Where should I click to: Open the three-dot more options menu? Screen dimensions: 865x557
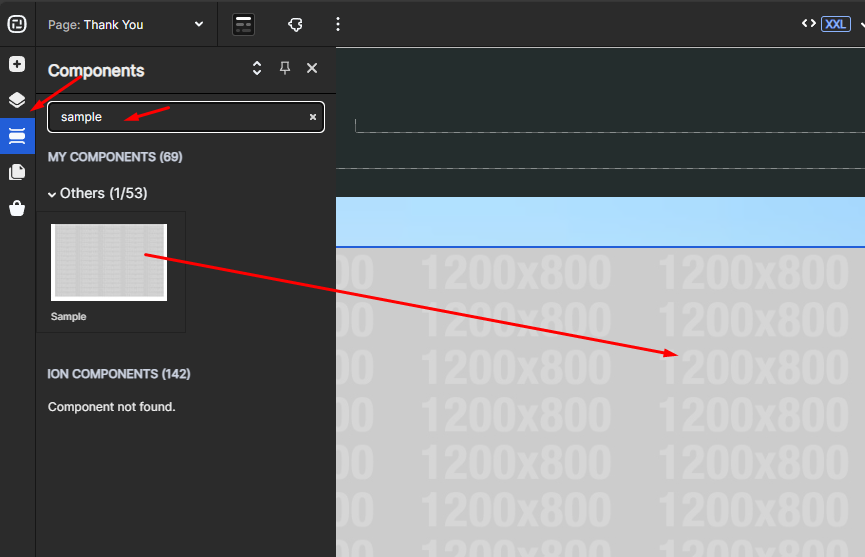pyautogui.click(x=338, y=24)
